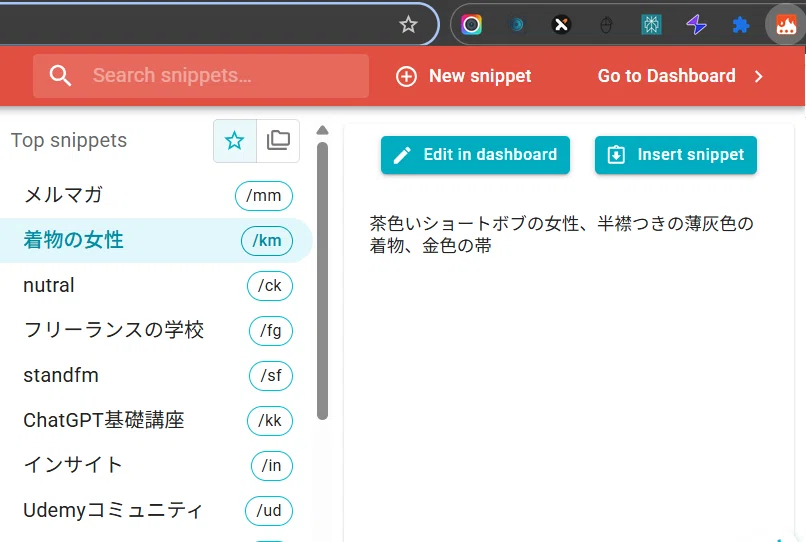
Task: Open the Extensions puzzle piece menu
Action: point(741,24)
